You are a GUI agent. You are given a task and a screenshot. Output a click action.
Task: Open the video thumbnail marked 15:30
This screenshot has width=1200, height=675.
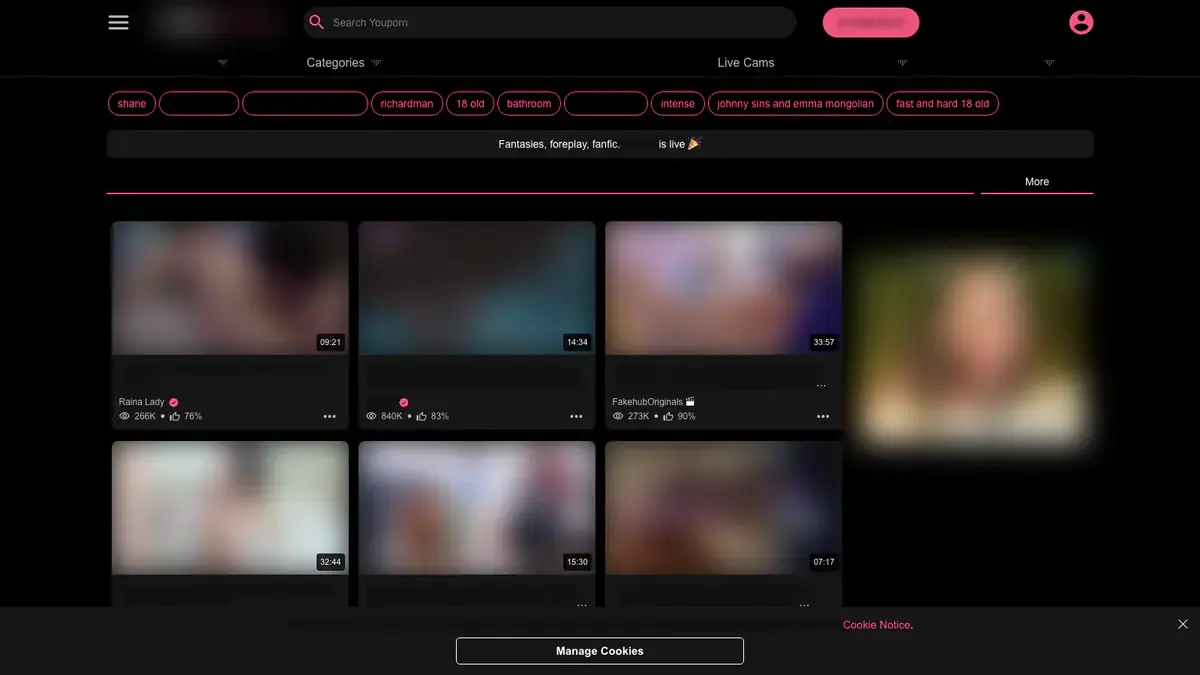point(477,508)
